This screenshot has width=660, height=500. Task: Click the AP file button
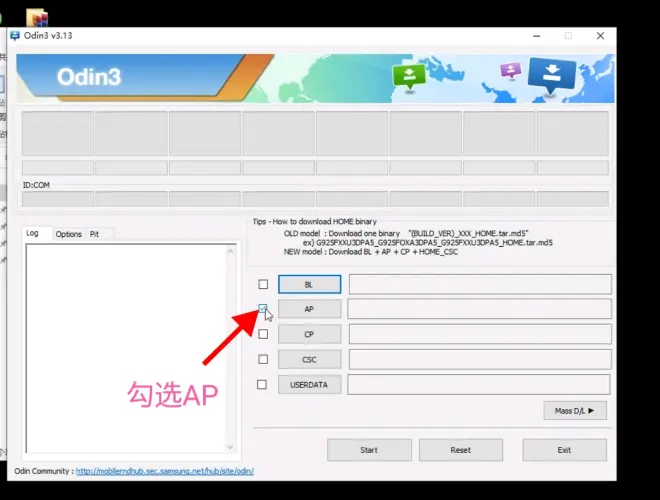click(x=309, y=309)
